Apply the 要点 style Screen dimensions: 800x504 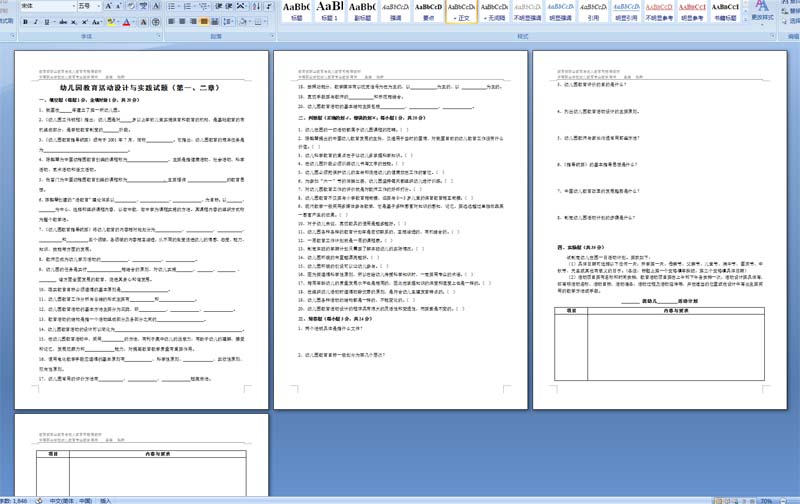(x=428, y=12)
